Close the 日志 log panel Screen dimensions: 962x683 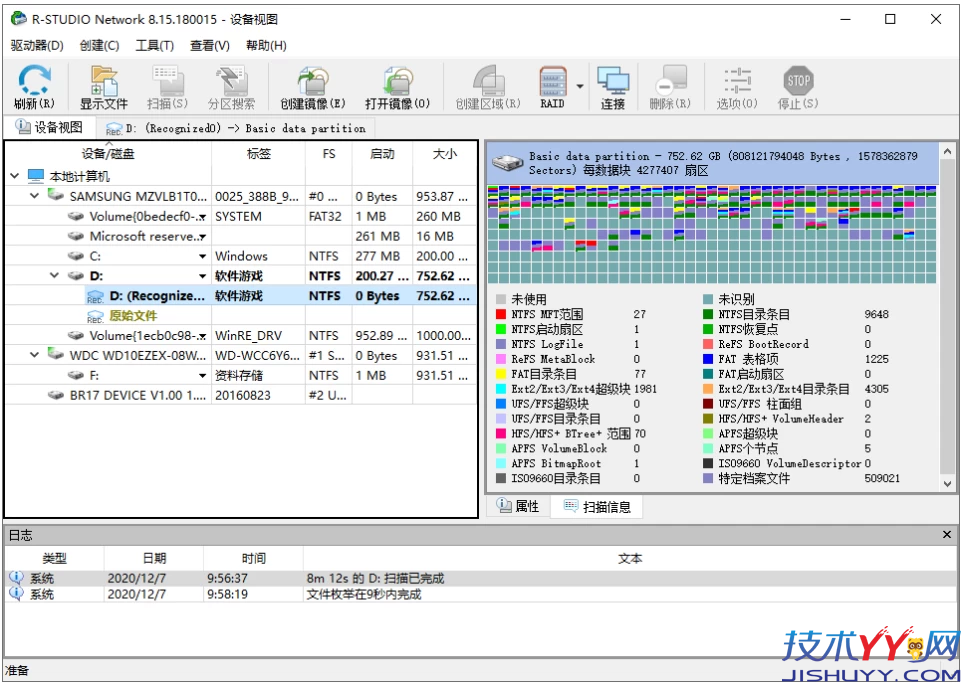946,534
